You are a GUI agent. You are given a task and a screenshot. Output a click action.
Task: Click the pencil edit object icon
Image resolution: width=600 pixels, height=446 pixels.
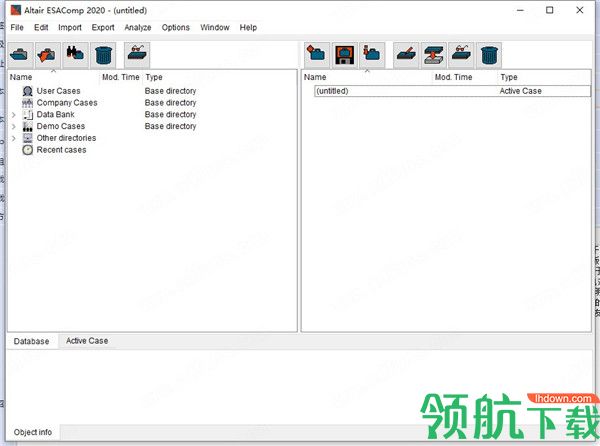pyautogui.click(x=406, y=55)
